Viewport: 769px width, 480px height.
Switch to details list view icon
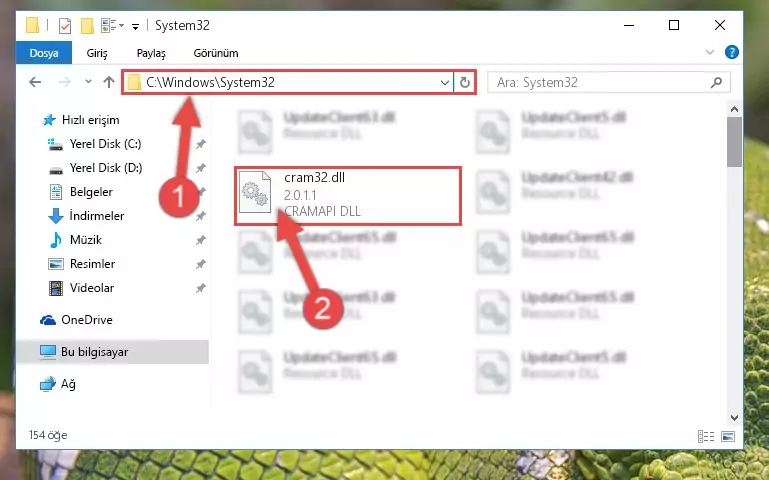click(706, 436)
